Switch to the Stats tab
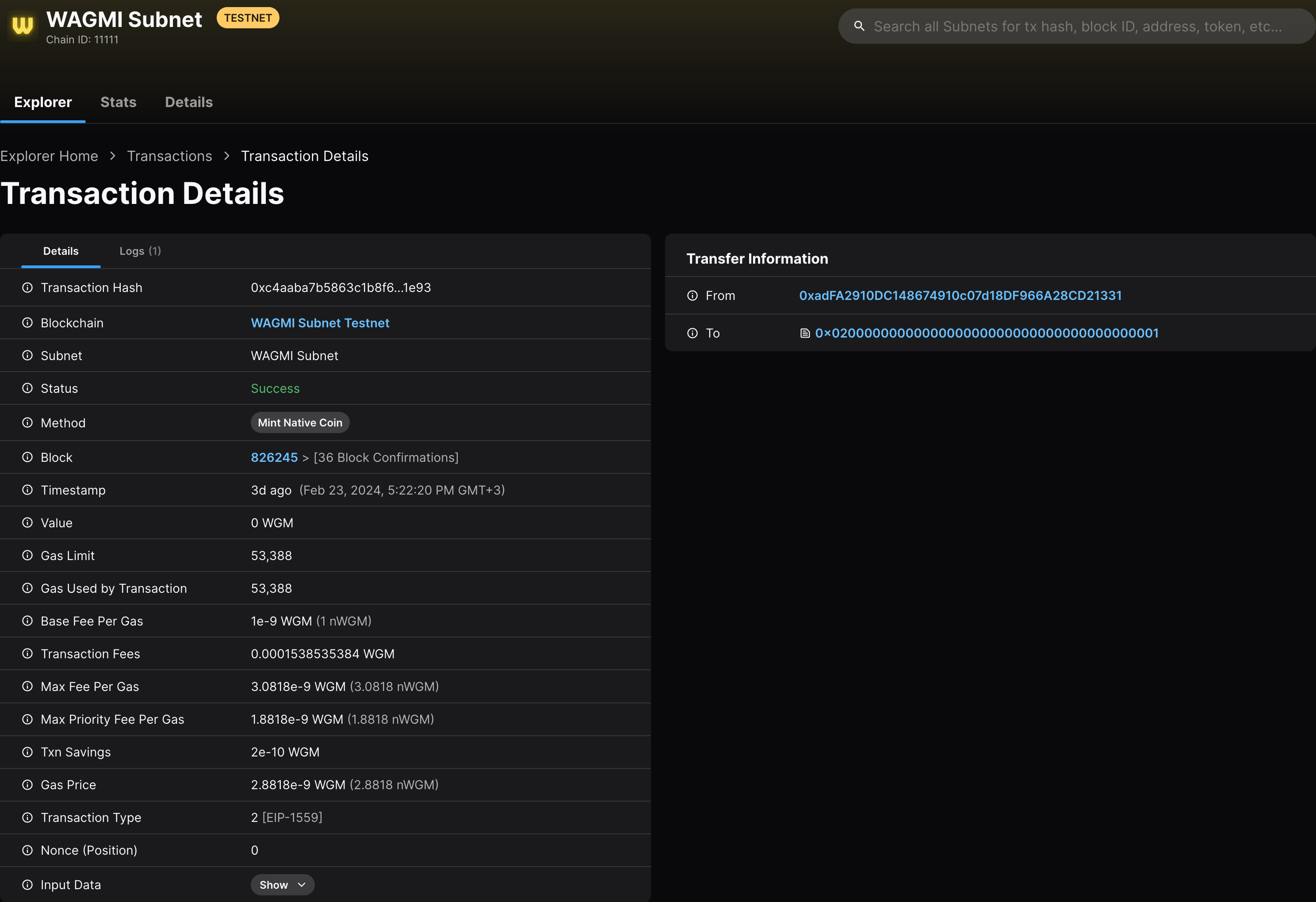This screenshot has width=1316, height=902. point(119,102)
